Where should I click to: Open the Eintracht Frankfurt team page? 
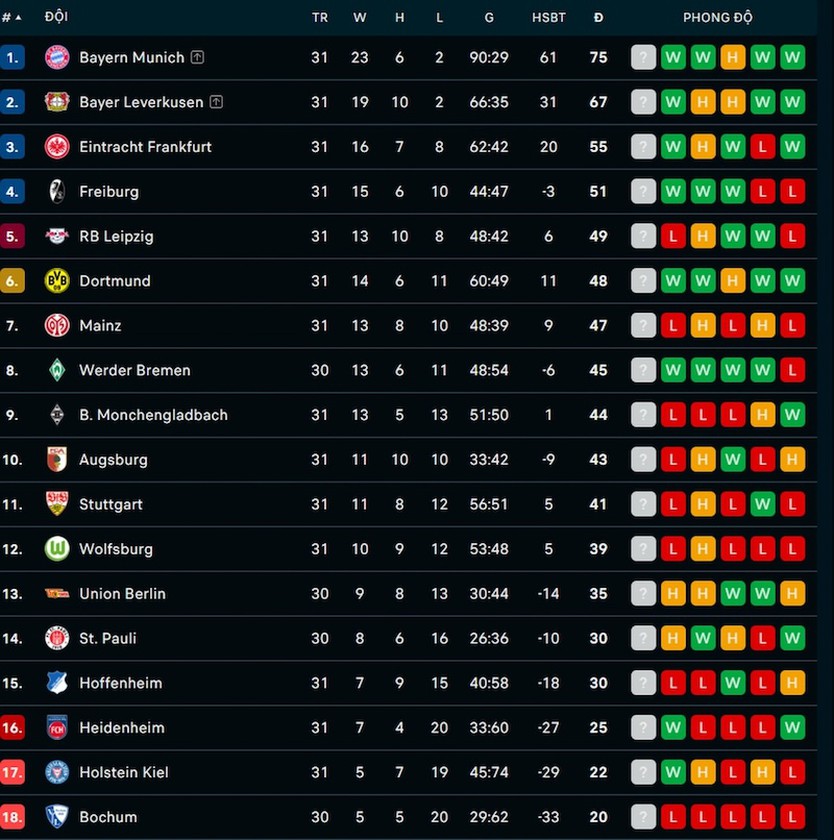145,147
